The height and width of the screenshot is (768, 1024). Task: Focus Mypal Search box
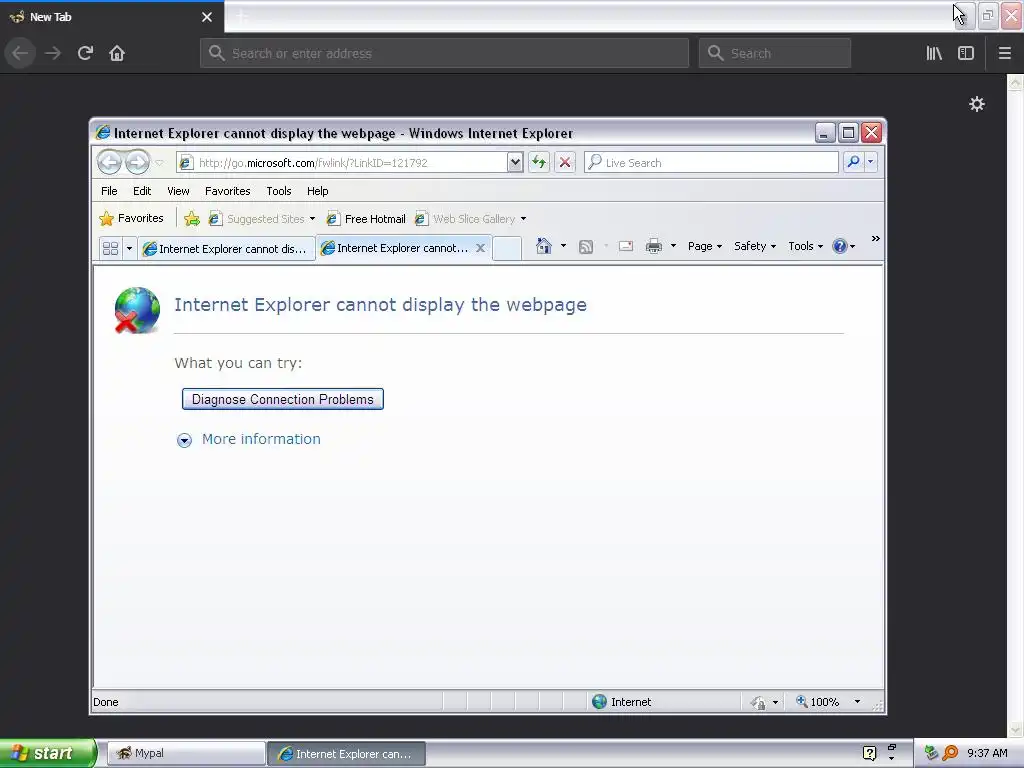(775, 53)
